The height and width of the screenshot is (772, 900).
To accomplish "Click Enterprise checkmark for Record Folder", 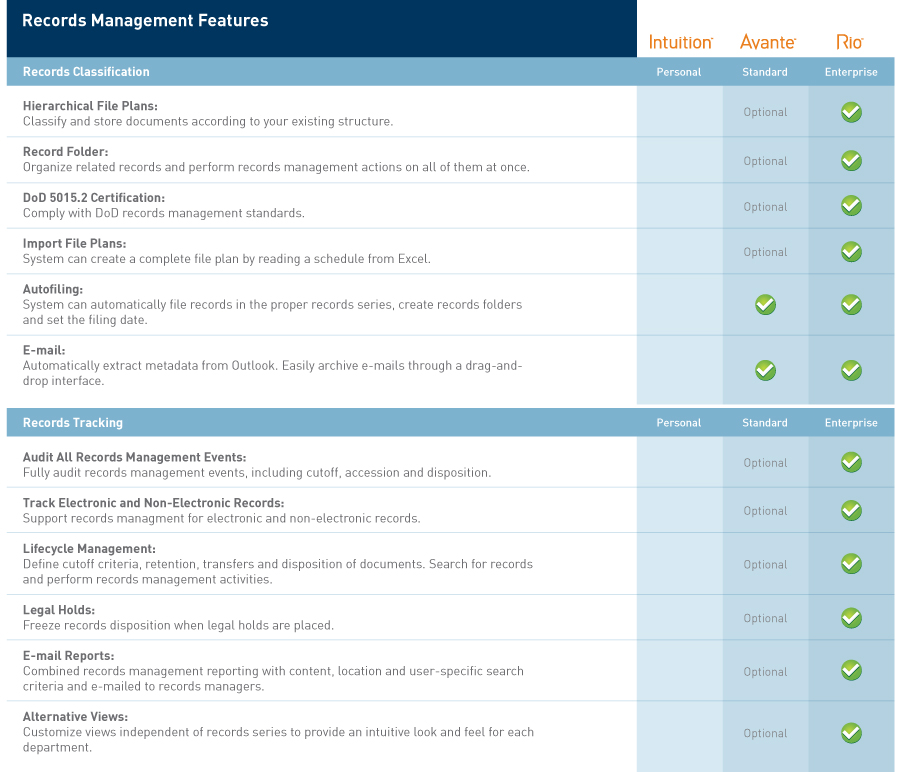I will pos(851,161).
